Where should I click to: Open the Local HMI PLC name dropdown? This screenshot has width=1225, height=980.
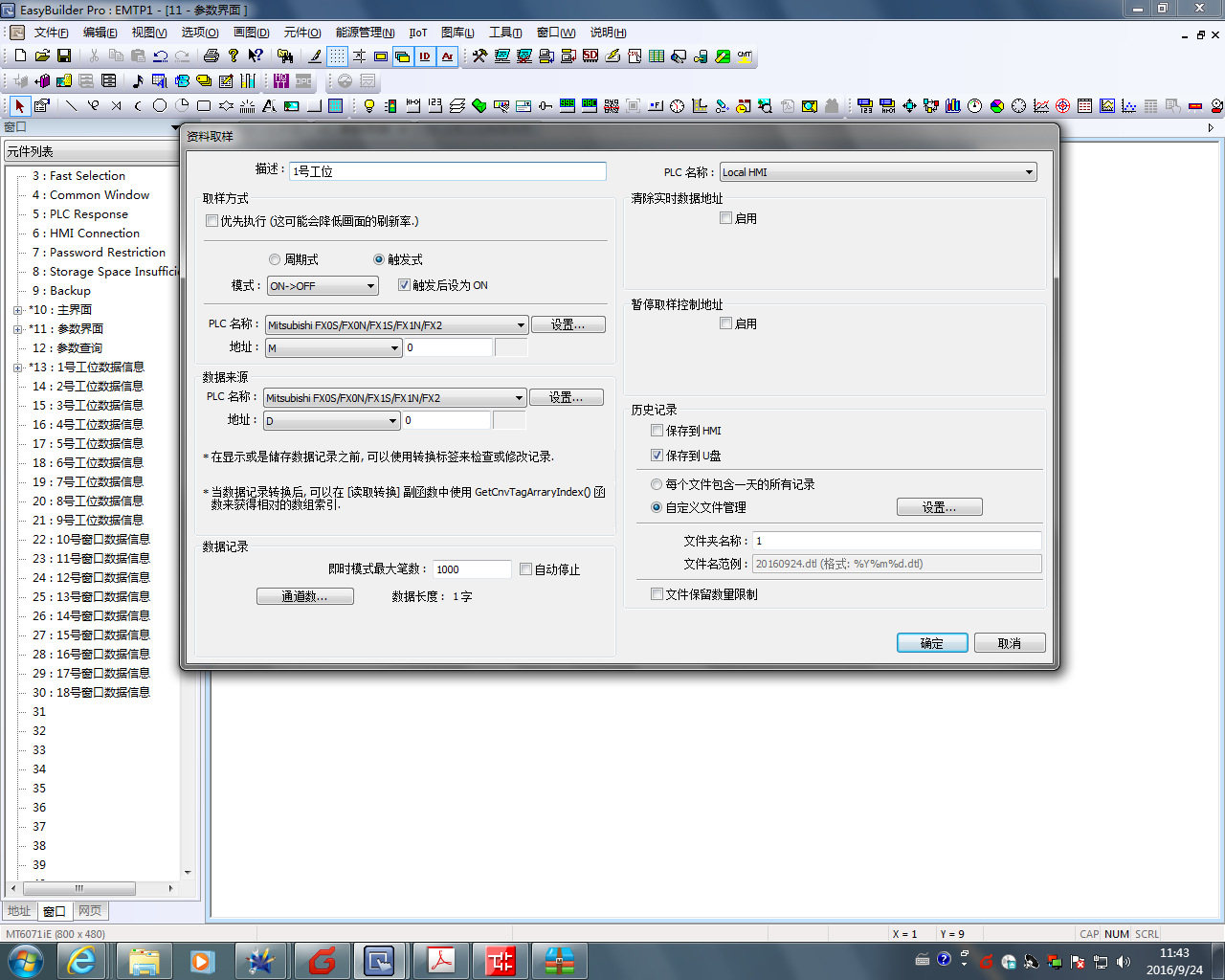[x=878, y=172]
